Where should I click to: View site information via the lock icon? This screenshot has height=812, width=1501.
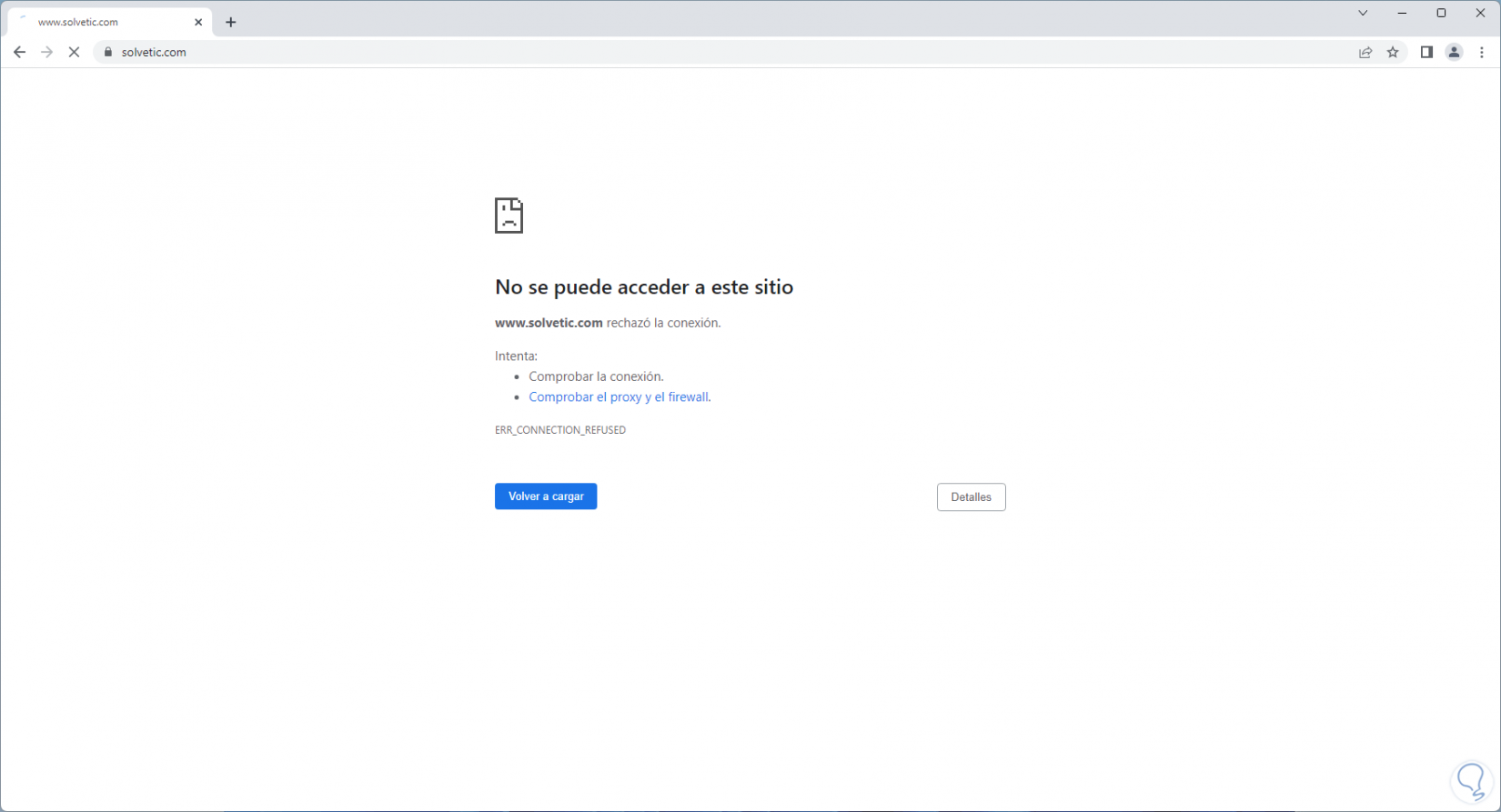click(108, 53)
